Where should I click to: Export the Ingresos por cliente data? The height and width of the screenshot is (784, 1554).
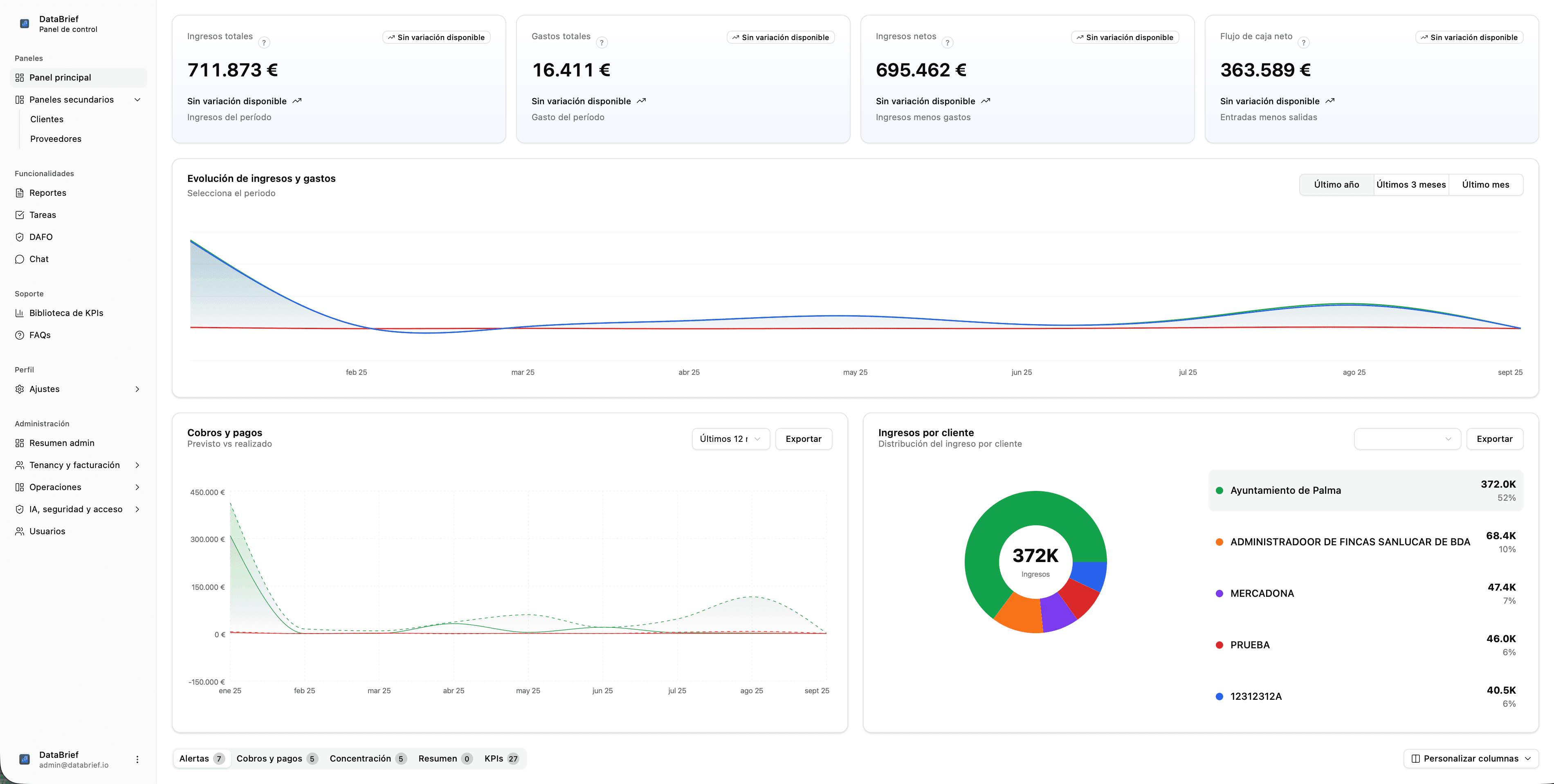pyautogui.click(x=1494, y=439)
